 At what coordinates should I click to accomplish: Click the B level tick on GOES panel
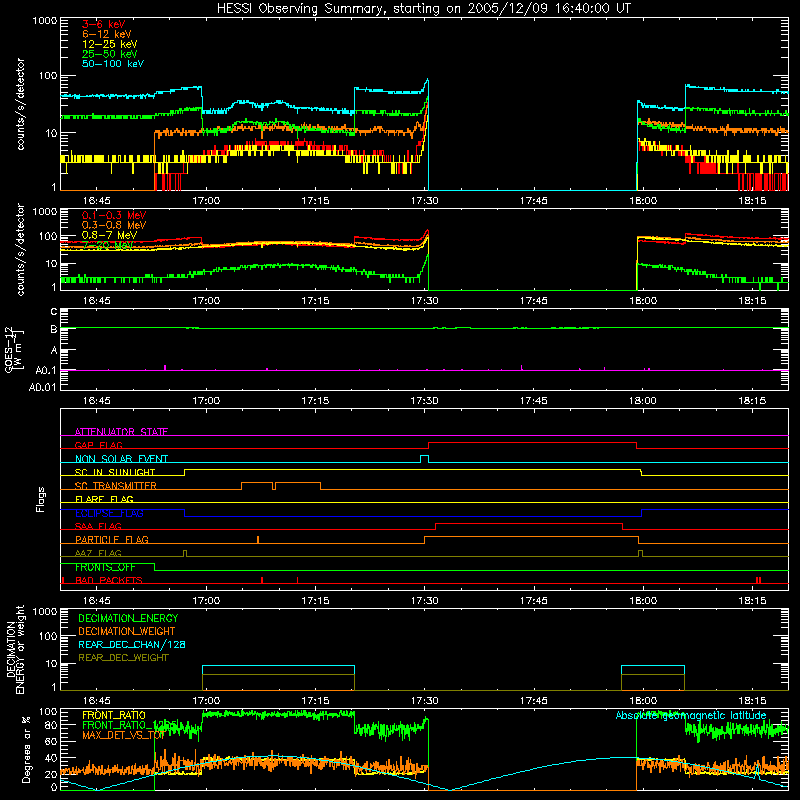pyautogui.click(x=54, y=330)
